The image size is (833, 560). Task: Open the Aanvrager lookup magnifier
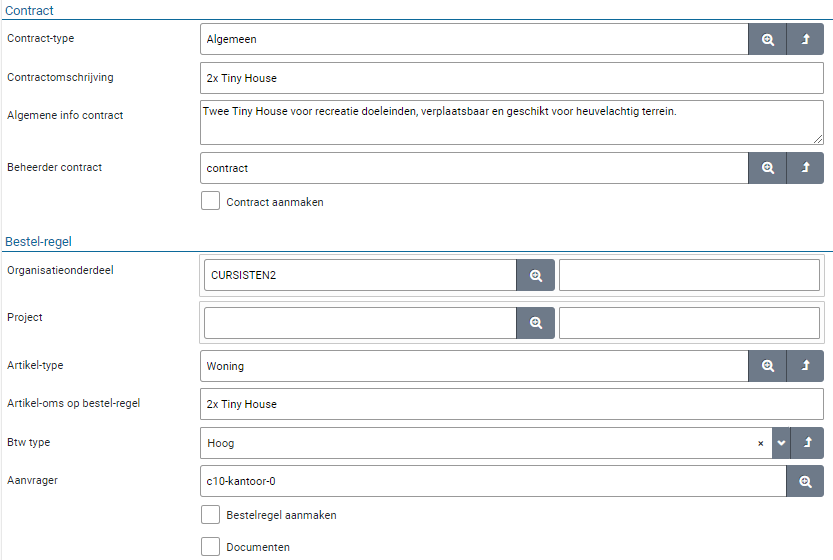(x=805, y=481)
